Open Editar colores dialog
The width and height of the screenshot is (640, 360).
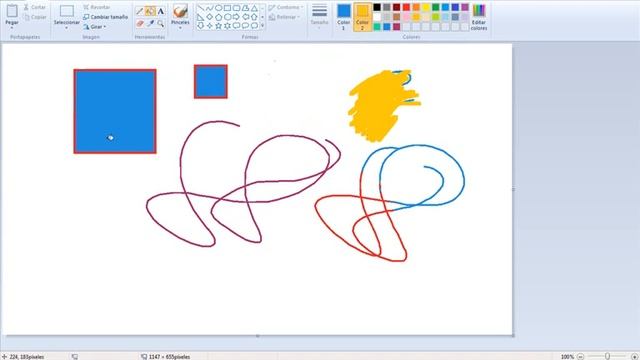tap(479, 17)
